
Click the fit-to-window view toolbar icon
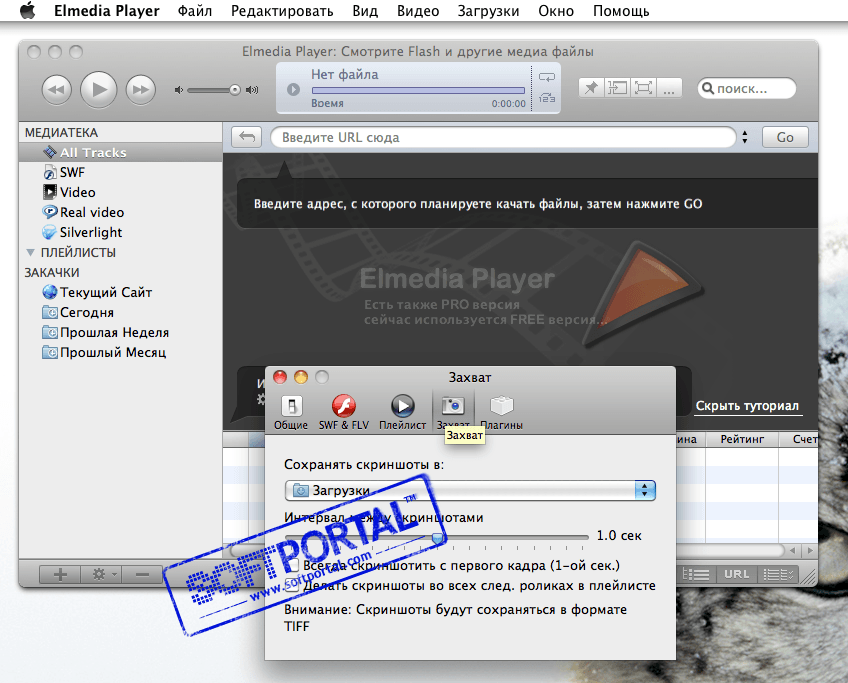tap(617, 88)
